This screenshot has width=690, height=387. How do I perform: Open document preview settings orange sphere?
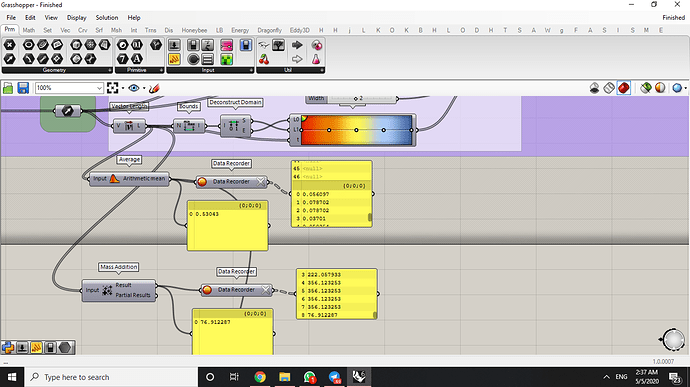pyautogui.click(x=660, y=88)
